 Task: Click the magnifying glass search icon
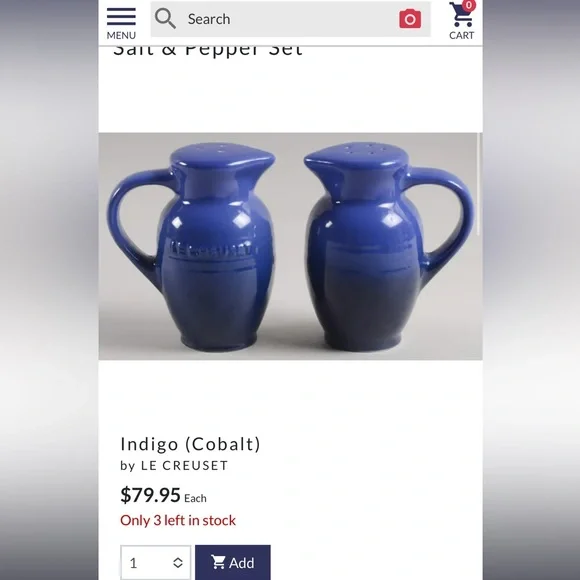165,19
